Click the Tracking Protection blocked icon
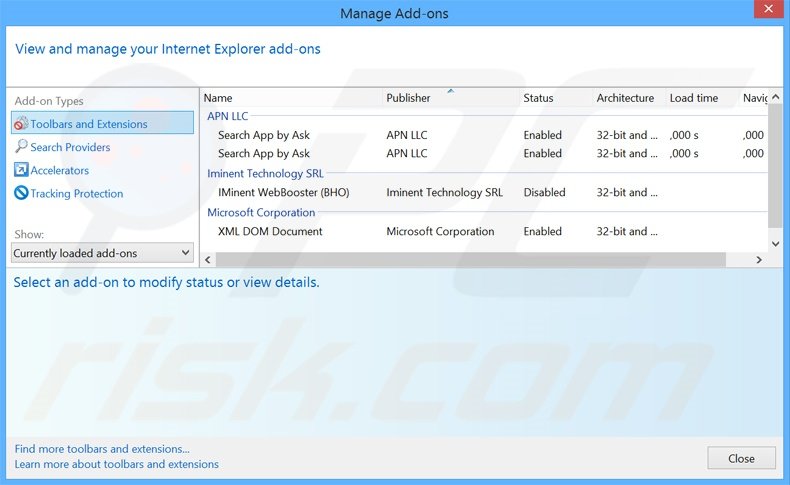Screen dimensions: 790x485 pyautogui.click(x=21, y=193)
